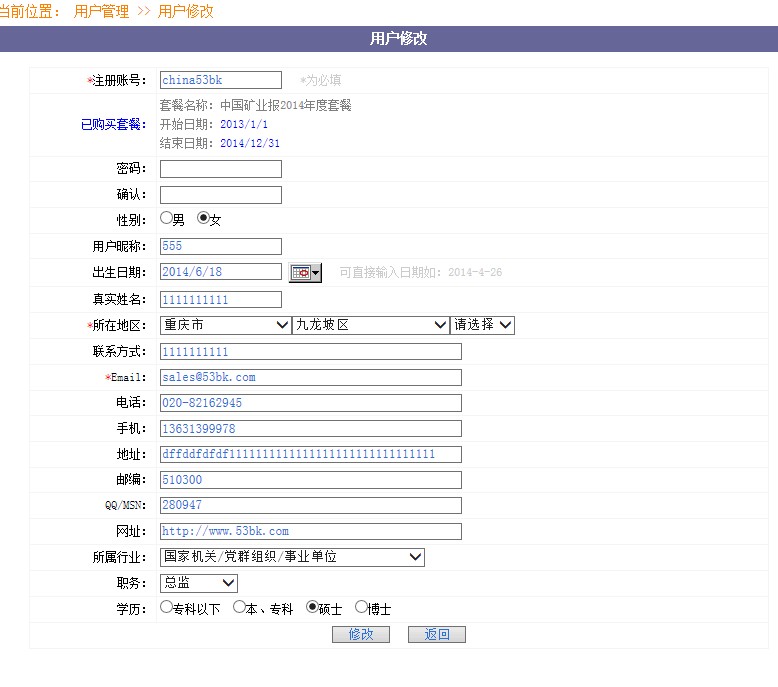Click the 用户修改 breadcrumb link
This screenshot has height=687, width=778.
click(185, 12)
